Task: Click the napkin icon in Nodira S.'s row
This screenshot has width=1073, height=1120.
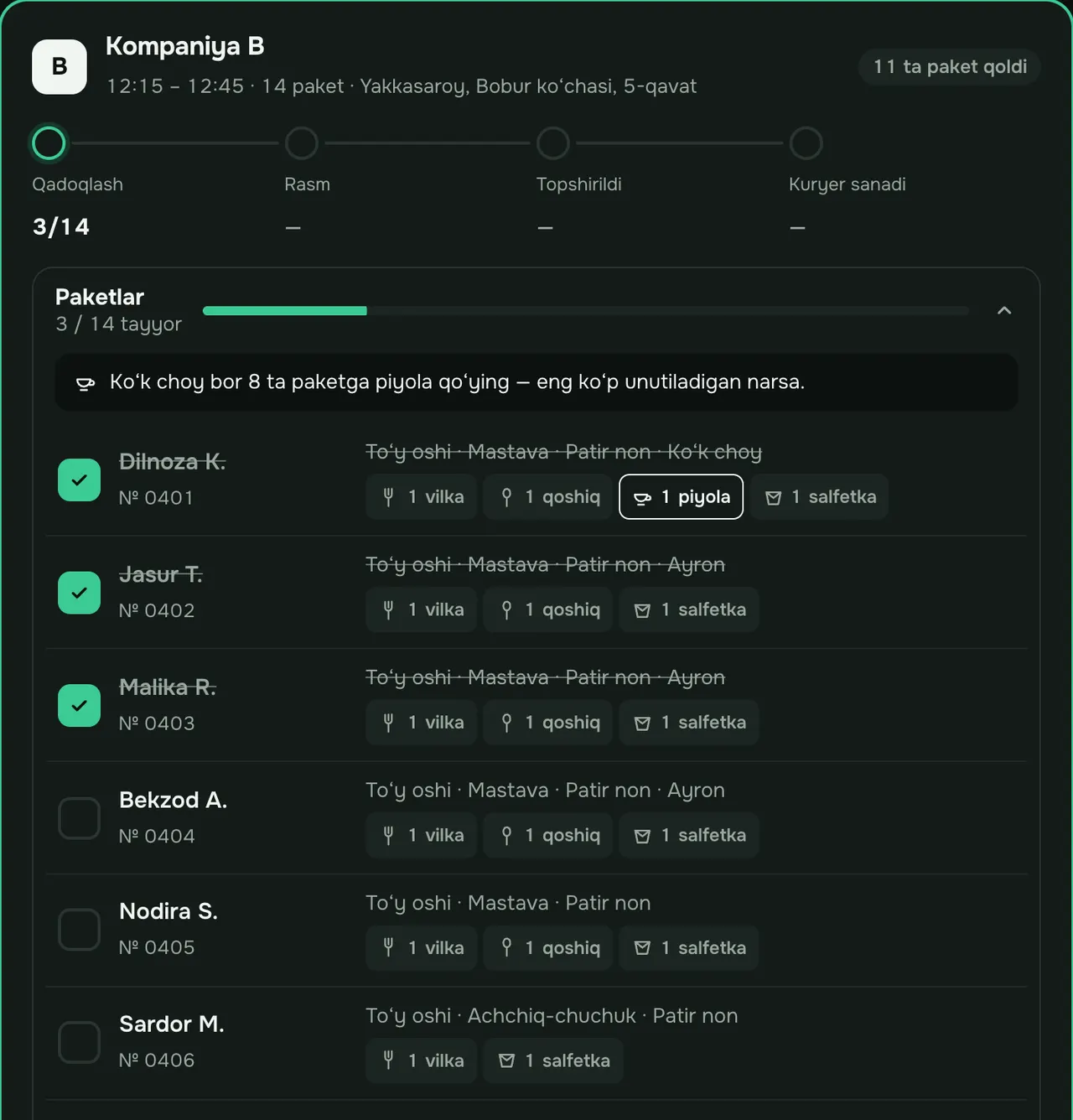Action: (x=642, y=948)
